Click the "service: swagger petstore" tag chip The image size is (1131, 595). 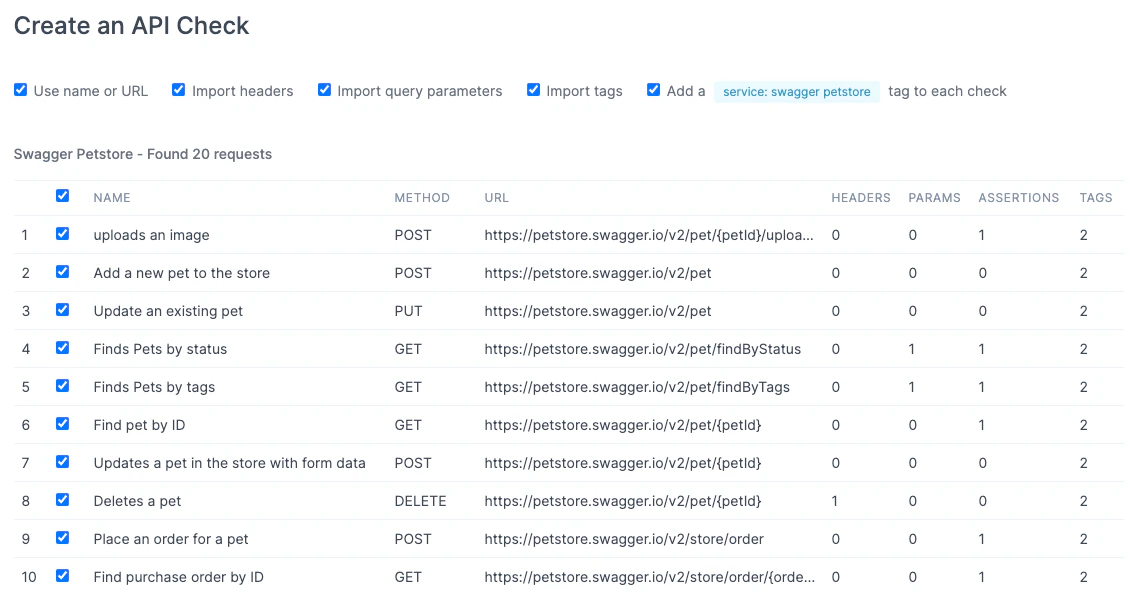point(797,91)
